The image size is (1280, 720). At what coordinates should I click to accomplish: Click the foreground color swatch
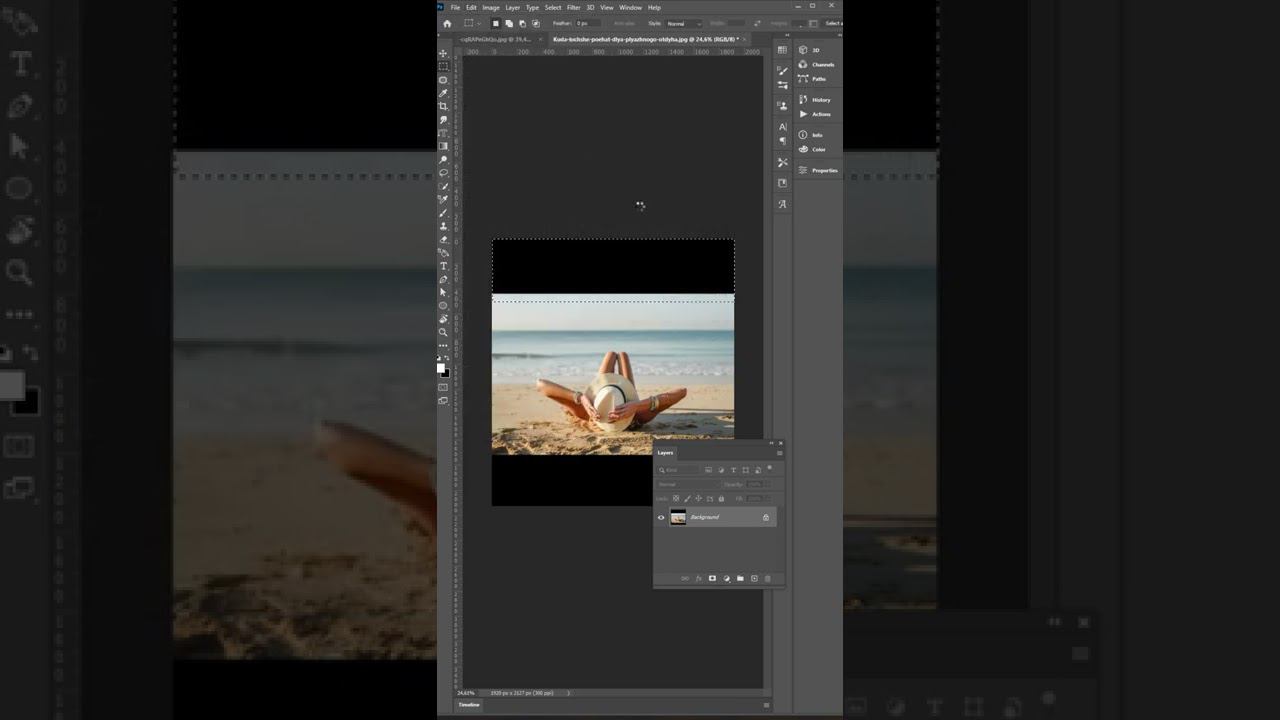tap(441, 367)
